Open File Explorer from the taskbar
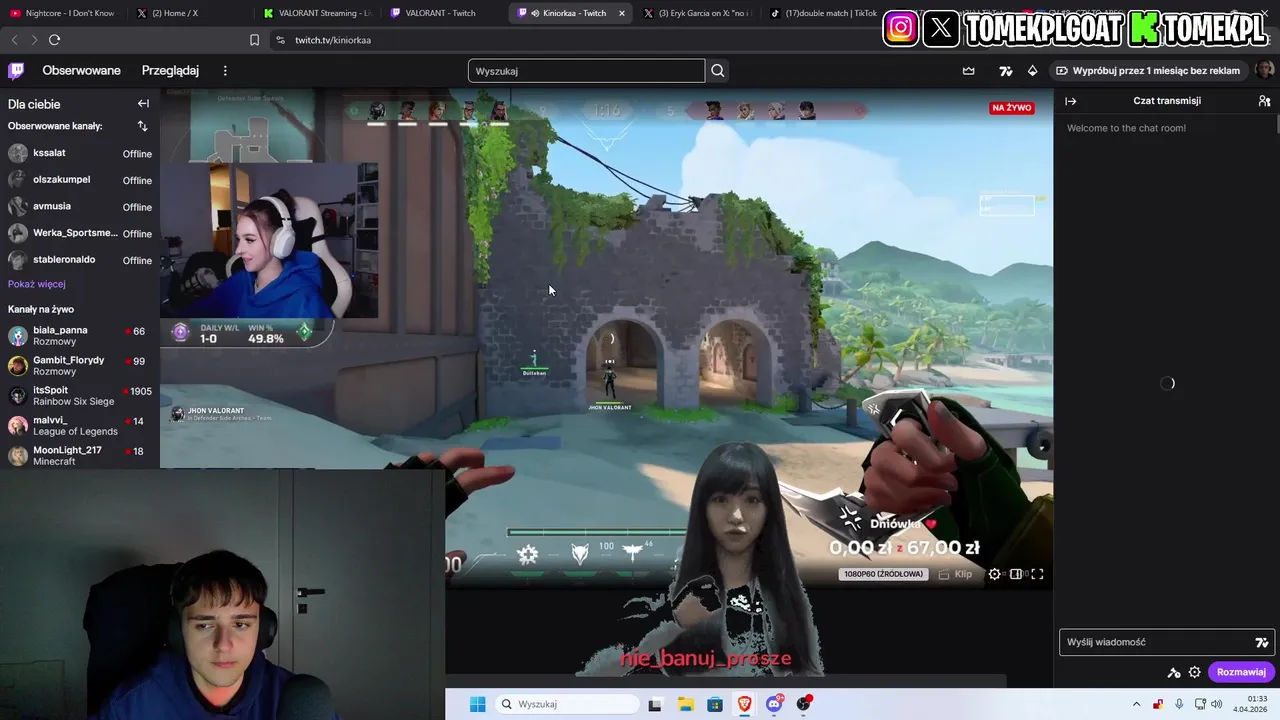The image size is (1280, 720). click(x=685, y=704)
